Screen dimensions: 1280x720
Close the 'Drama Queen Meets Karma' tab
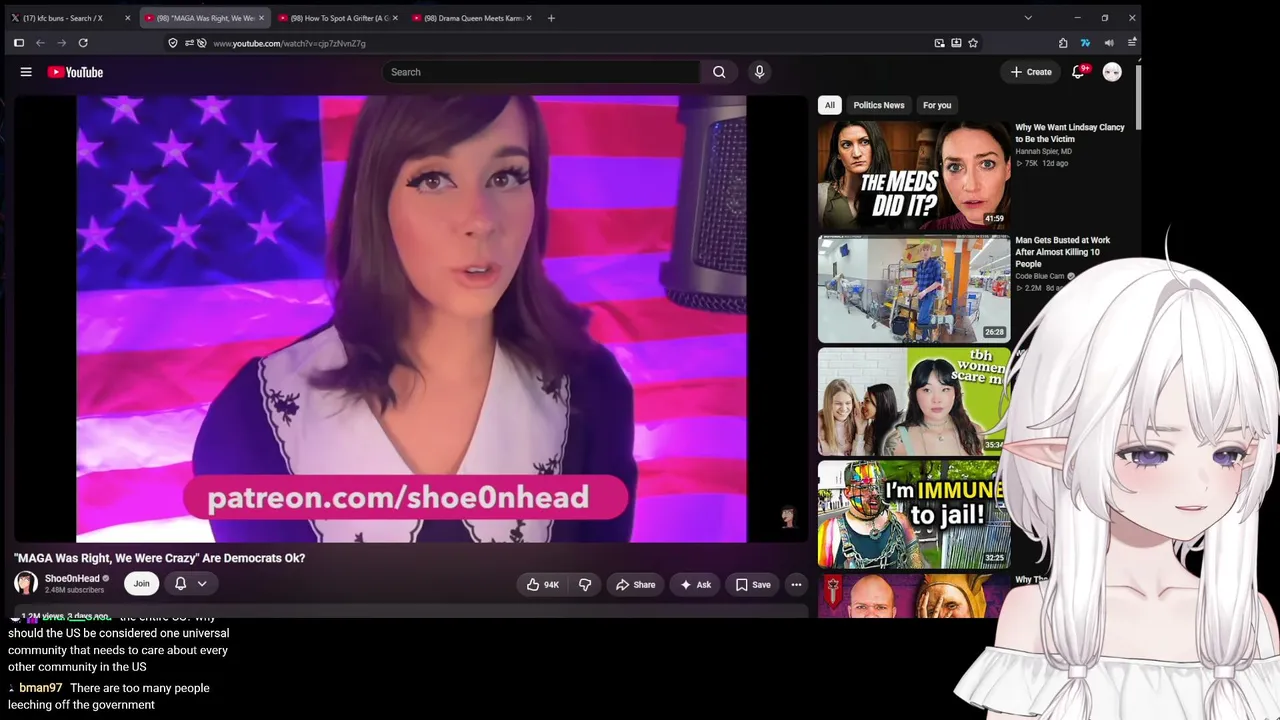coord(529,18)
